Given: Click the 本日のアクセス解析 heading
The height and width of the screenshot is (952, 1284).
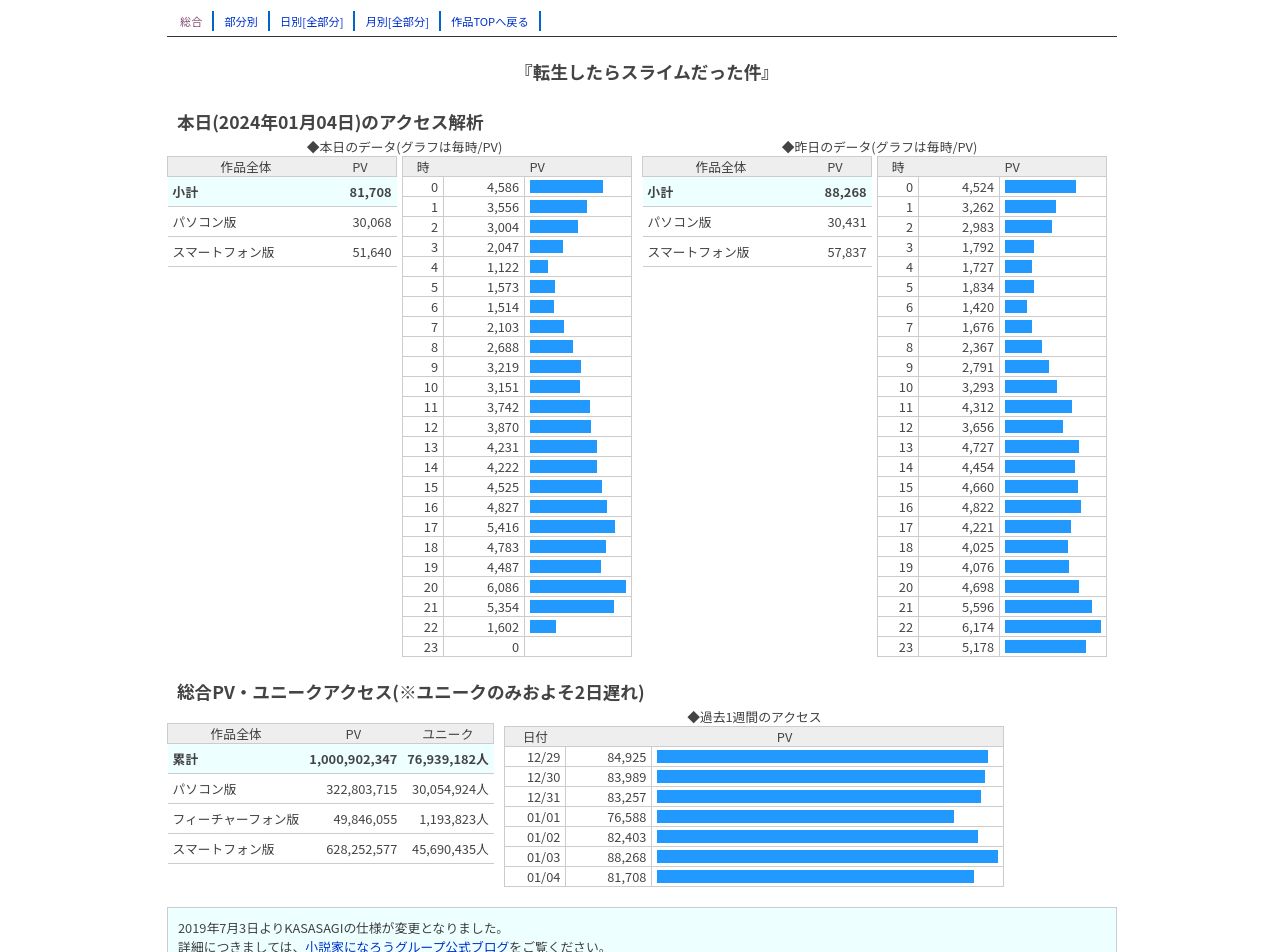Looking at the screenshot, I should 330,122.
